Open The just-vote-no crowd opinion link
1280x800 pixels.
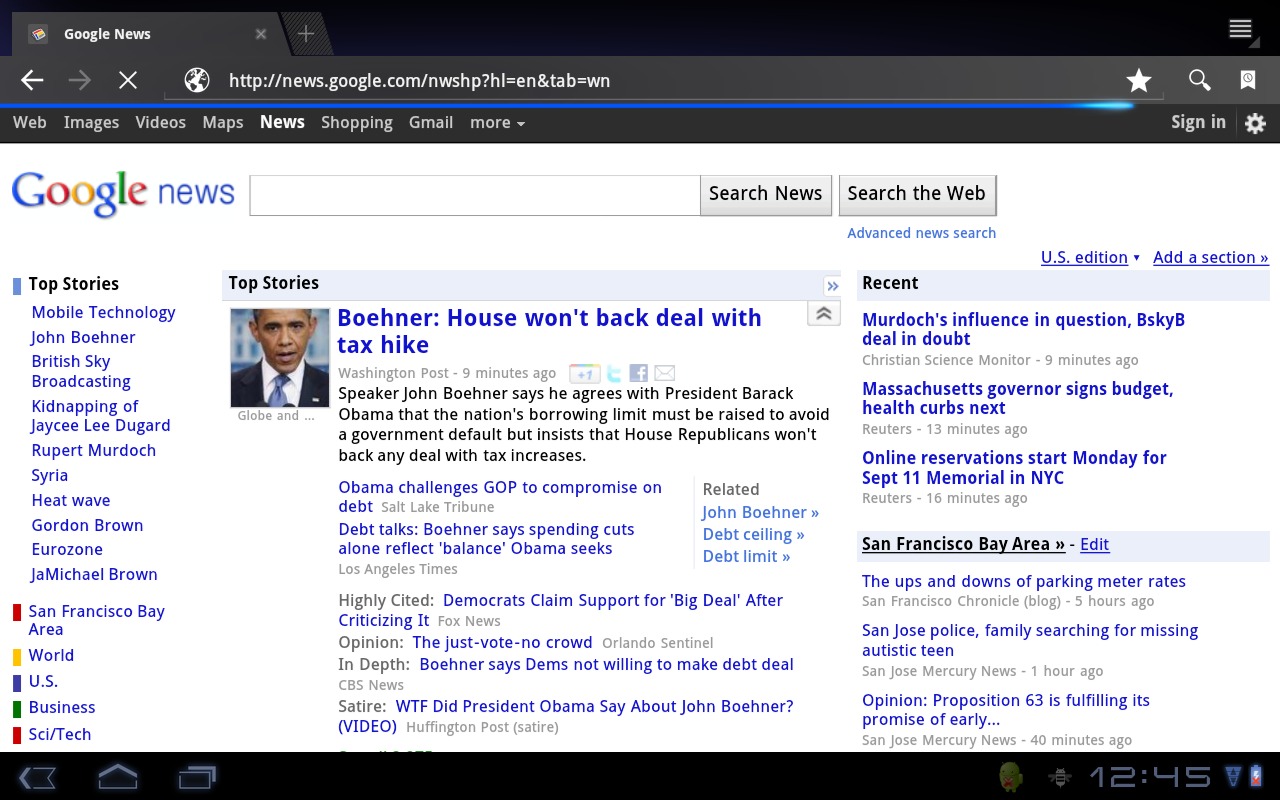coord(502,643)
